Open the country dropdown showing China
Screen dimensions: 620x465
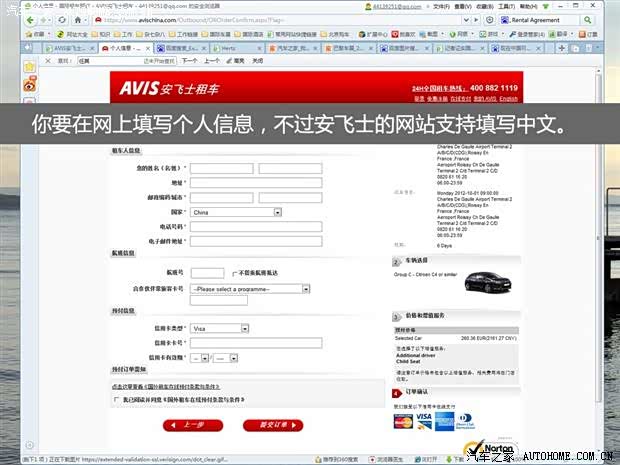(237, 212)
